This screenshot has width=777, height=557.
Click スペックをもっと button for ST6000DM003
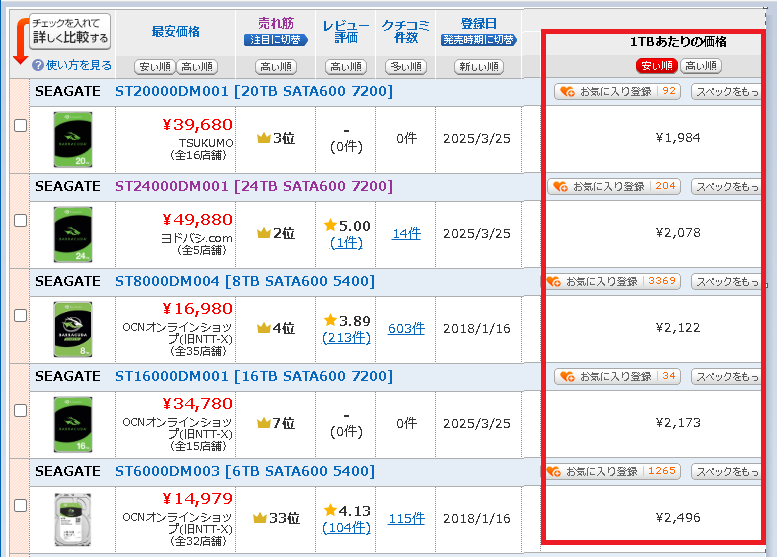pos(726,472)
